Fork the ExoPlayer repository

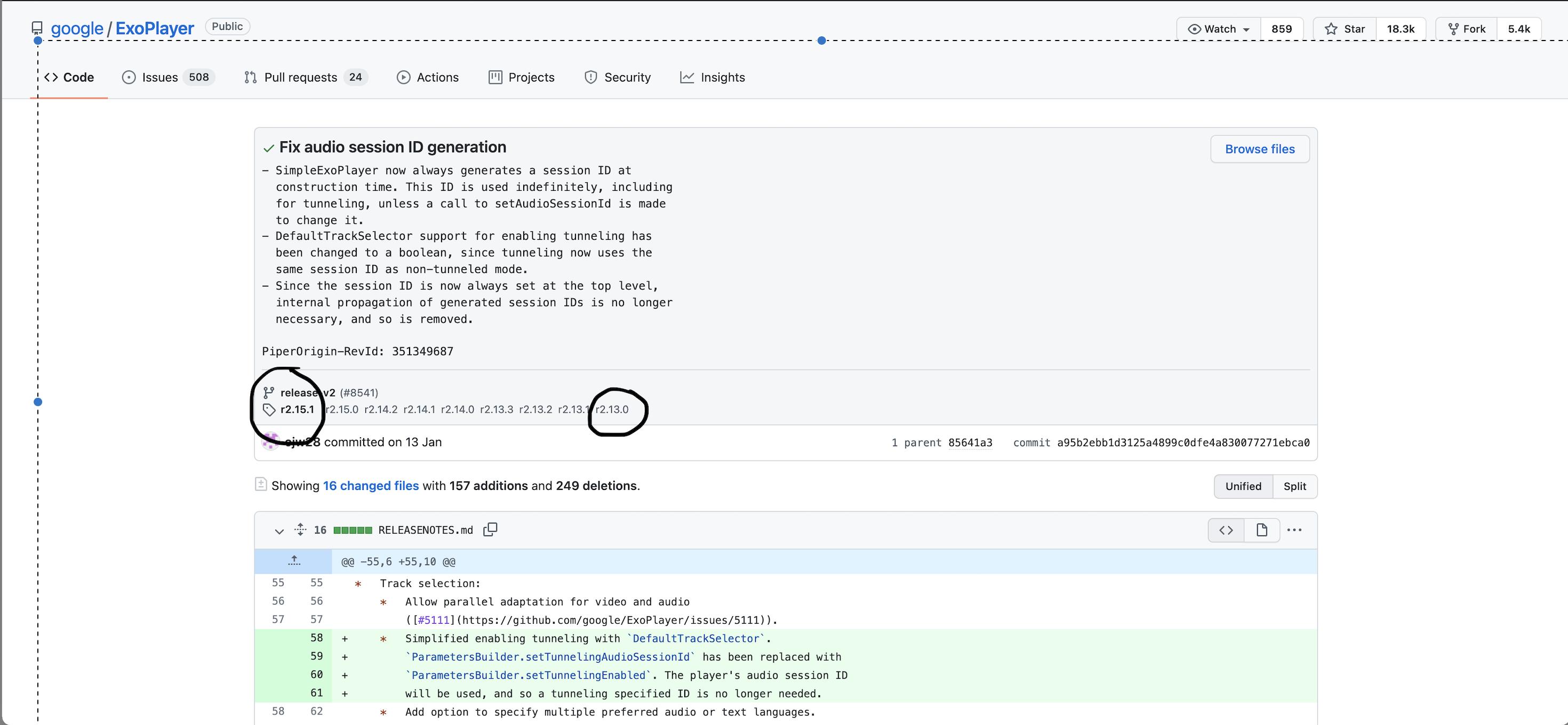coord(1466,29)
